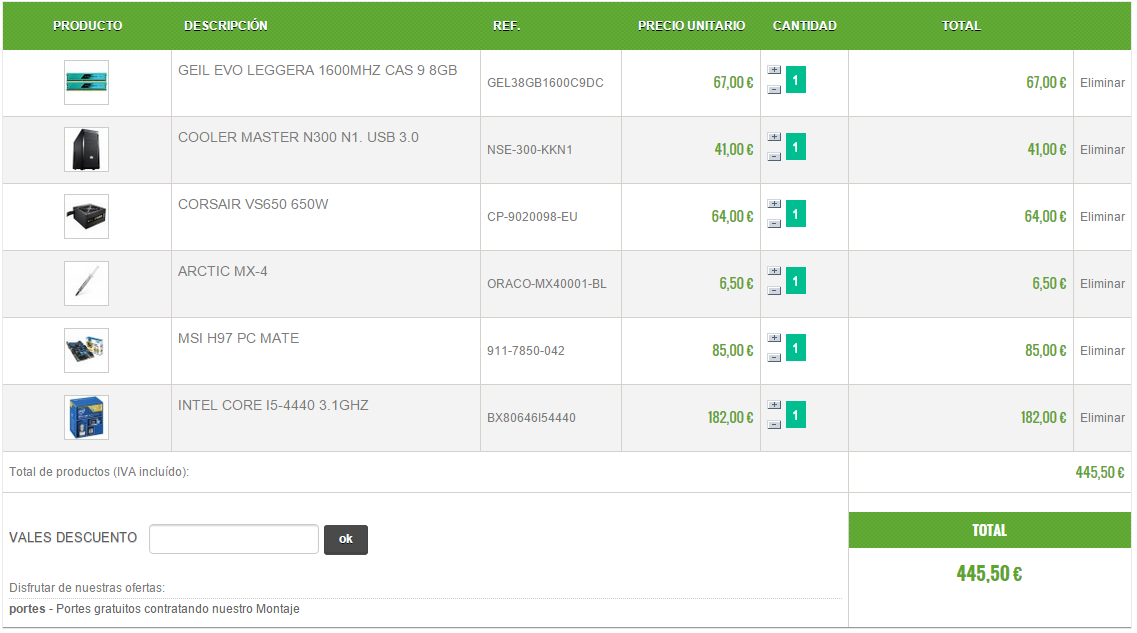
Task: Increase quantity of MSI H97 PC MATE
Action: pos(774,338)
